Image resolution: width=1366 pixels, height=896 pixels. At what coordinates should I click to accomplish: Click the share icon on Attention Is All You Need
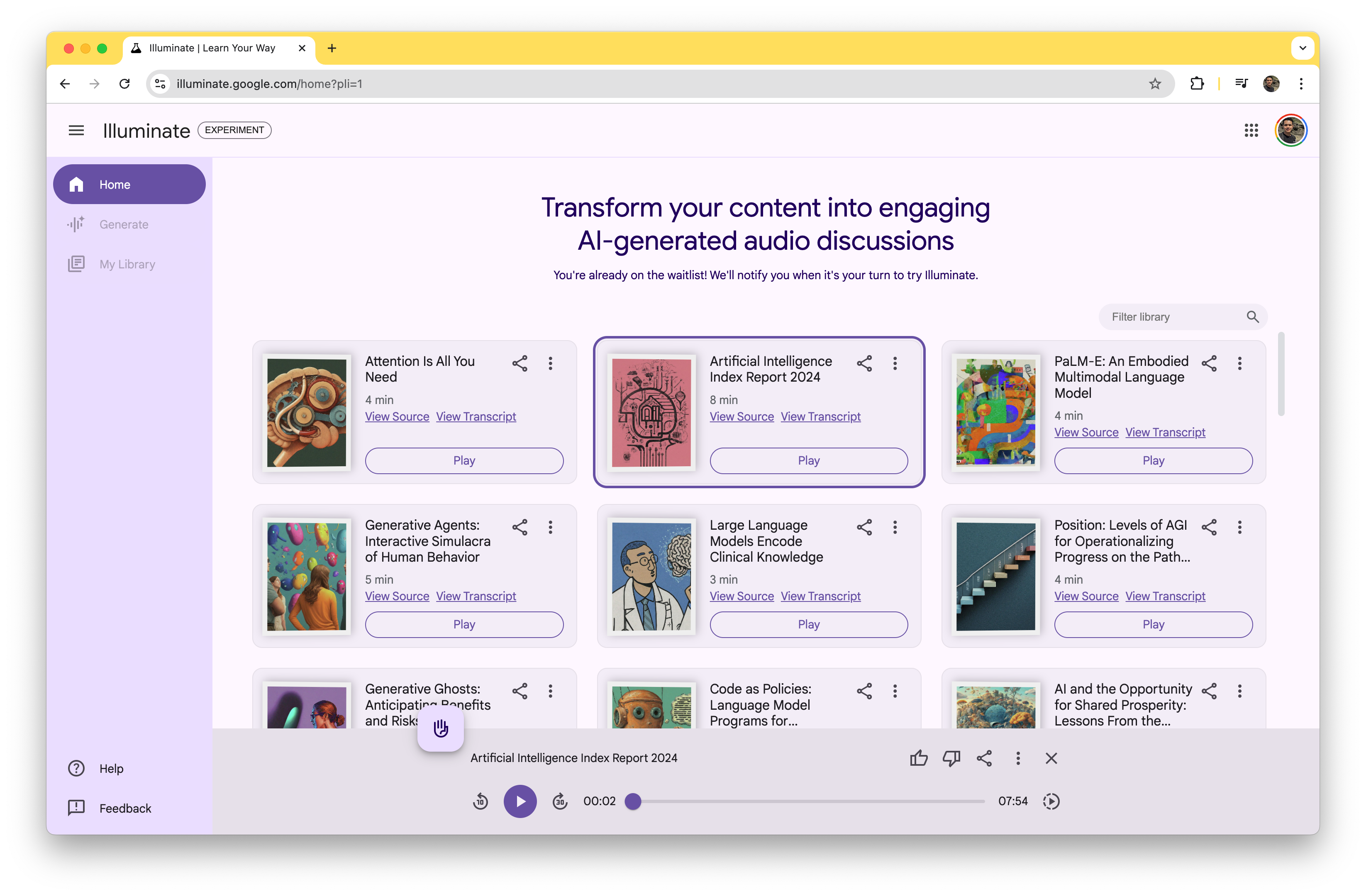(520, 363)
